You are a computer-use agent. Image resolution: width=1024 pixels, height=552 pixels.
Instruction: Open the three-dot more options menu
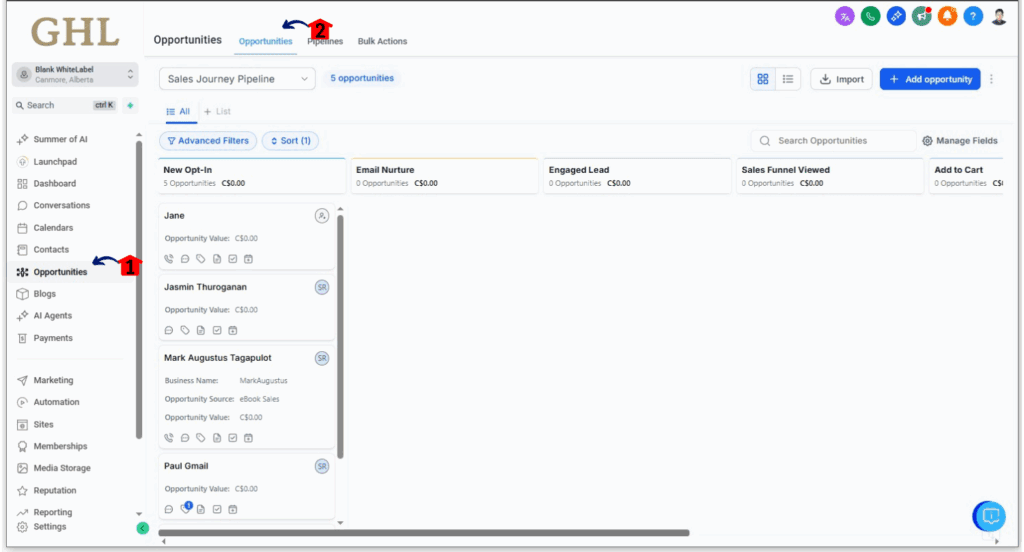tap(991, 79)
